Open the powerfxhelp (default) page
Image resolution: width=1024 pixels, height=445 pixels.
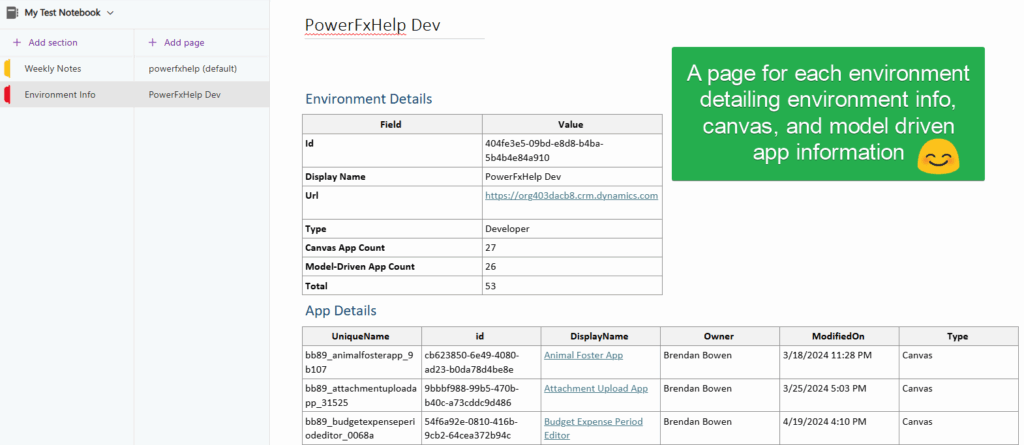coord(202,69)
